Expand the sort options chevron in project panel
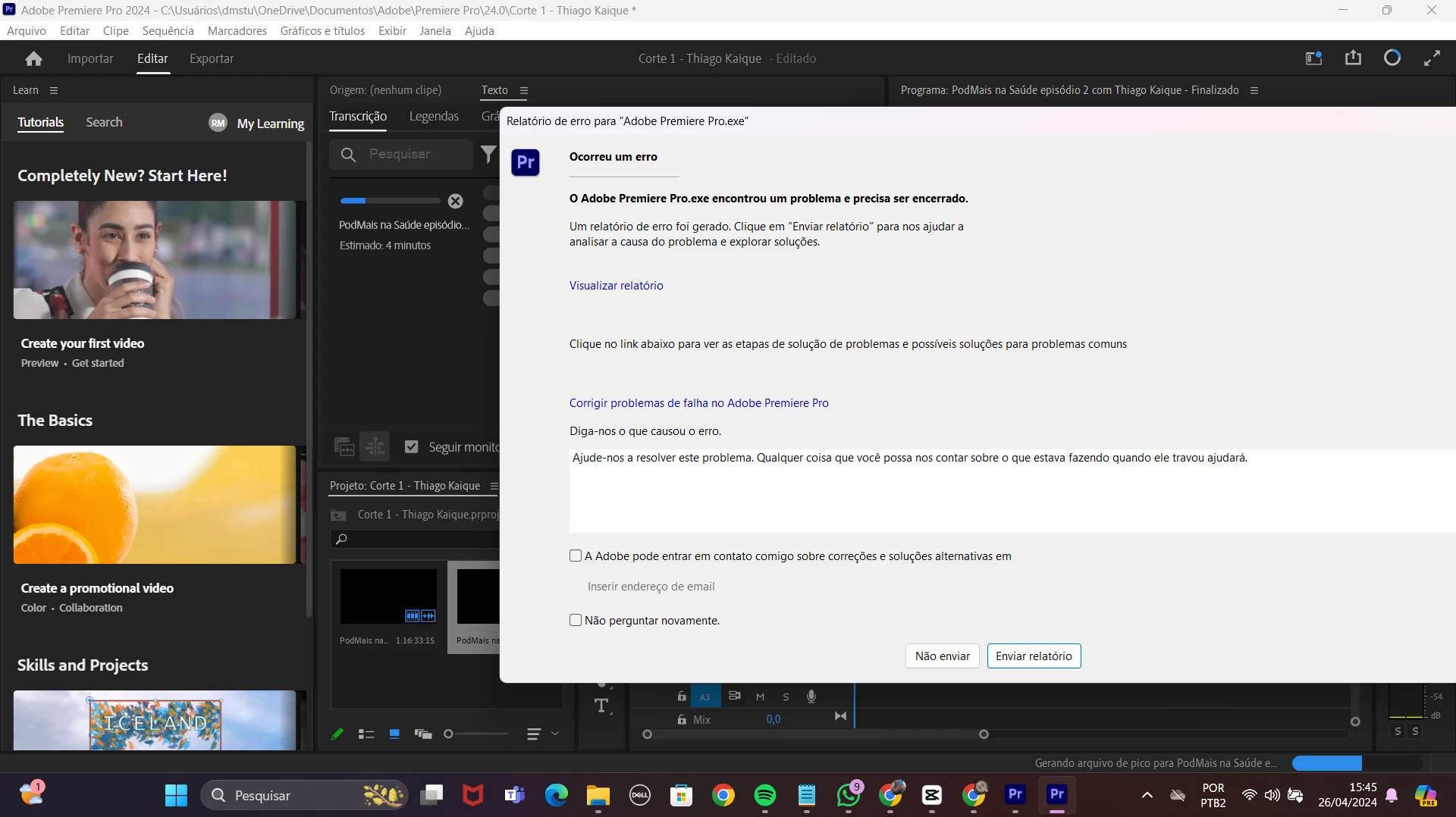 (555, 734)
